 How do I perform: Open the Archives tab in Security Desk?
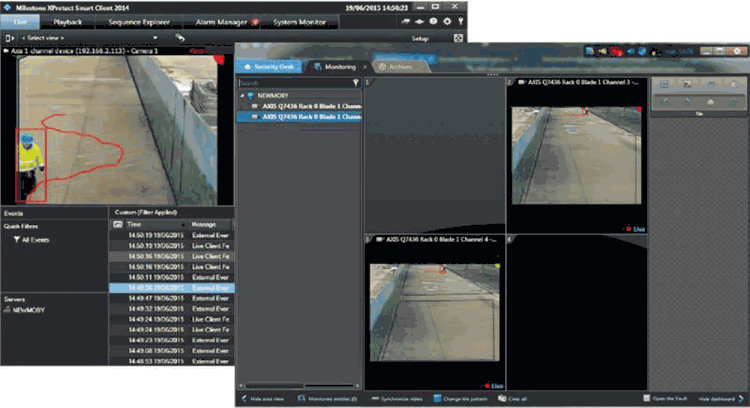[401, 67]
